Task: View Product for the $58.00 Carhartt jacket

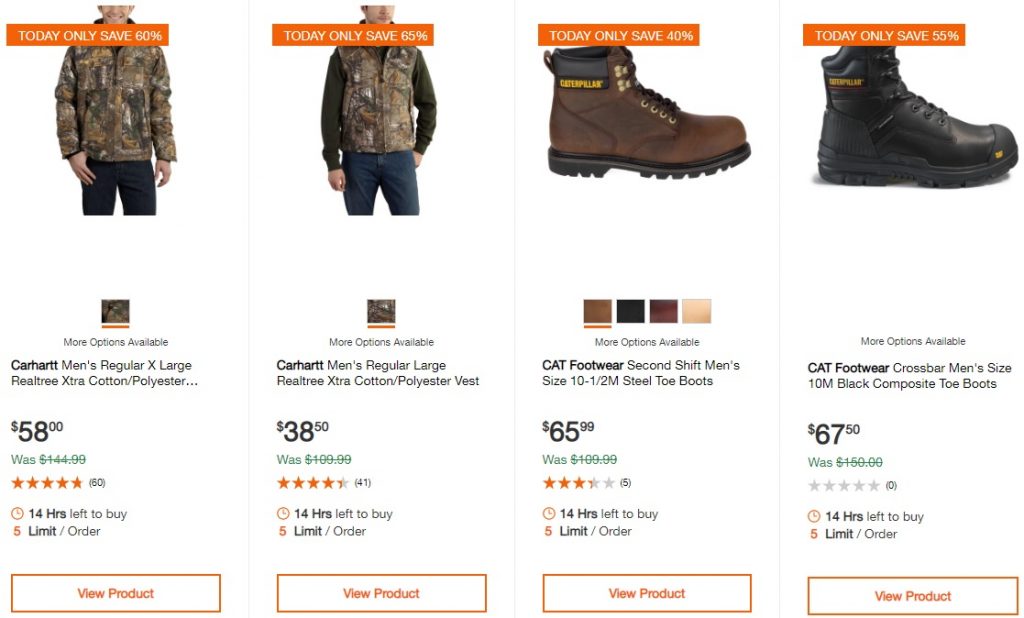Action: [116, 593]
